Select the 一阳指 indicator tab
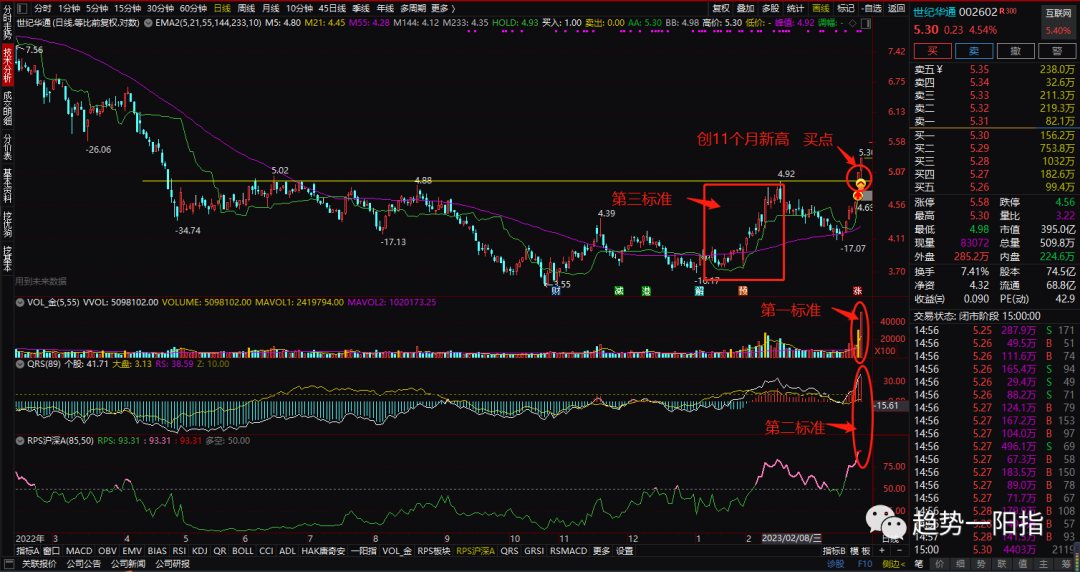1080x572 pixels. point(364,551)
